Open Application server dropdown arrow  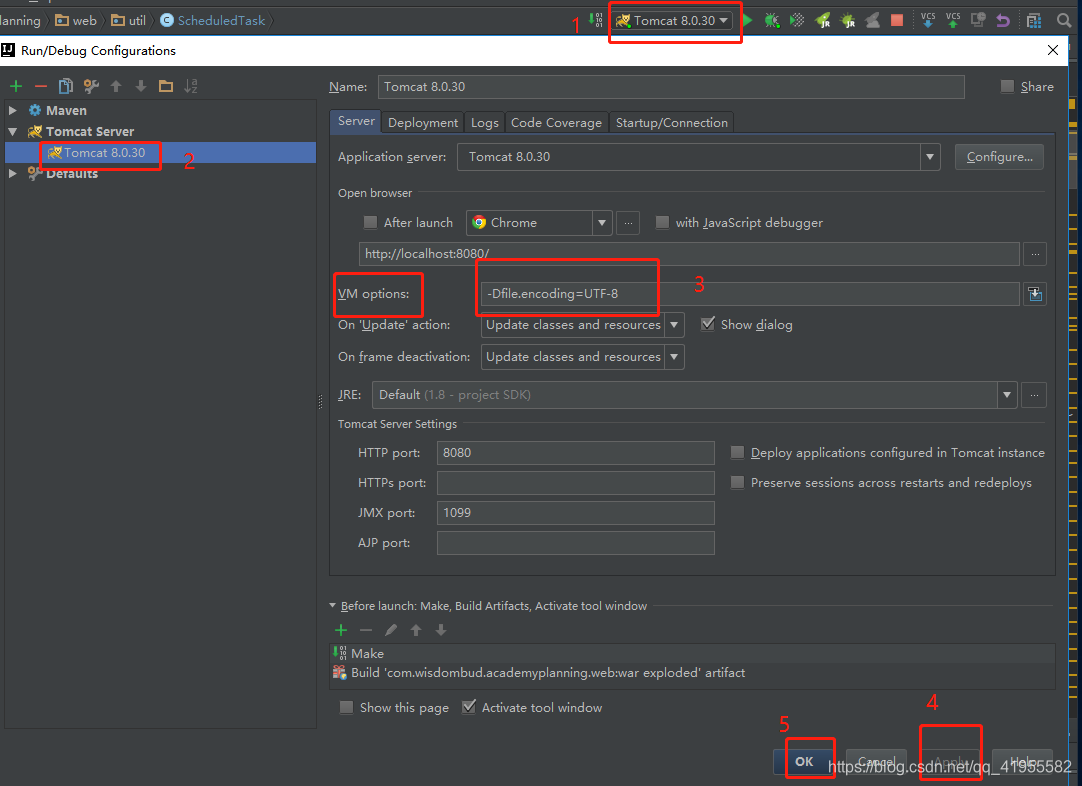[930, 157]
